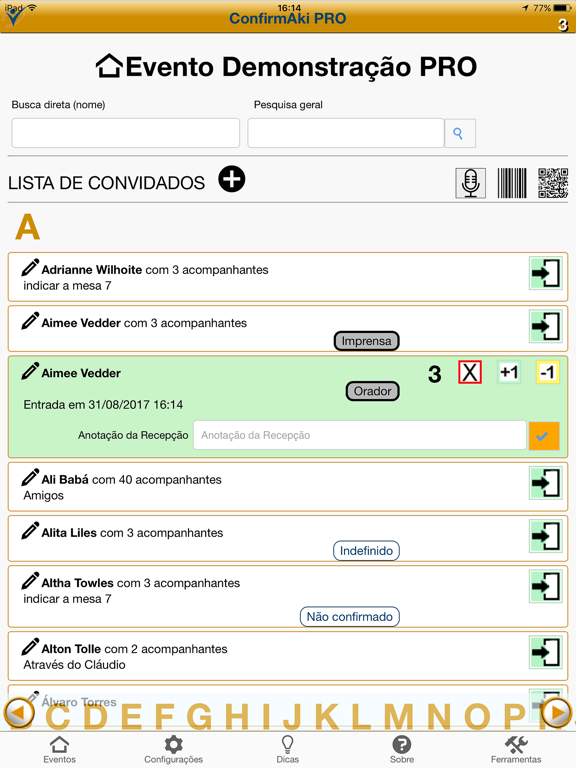The image size is (576, 768).
Task: Add one companion with +1 button
Action: (509, 372)
